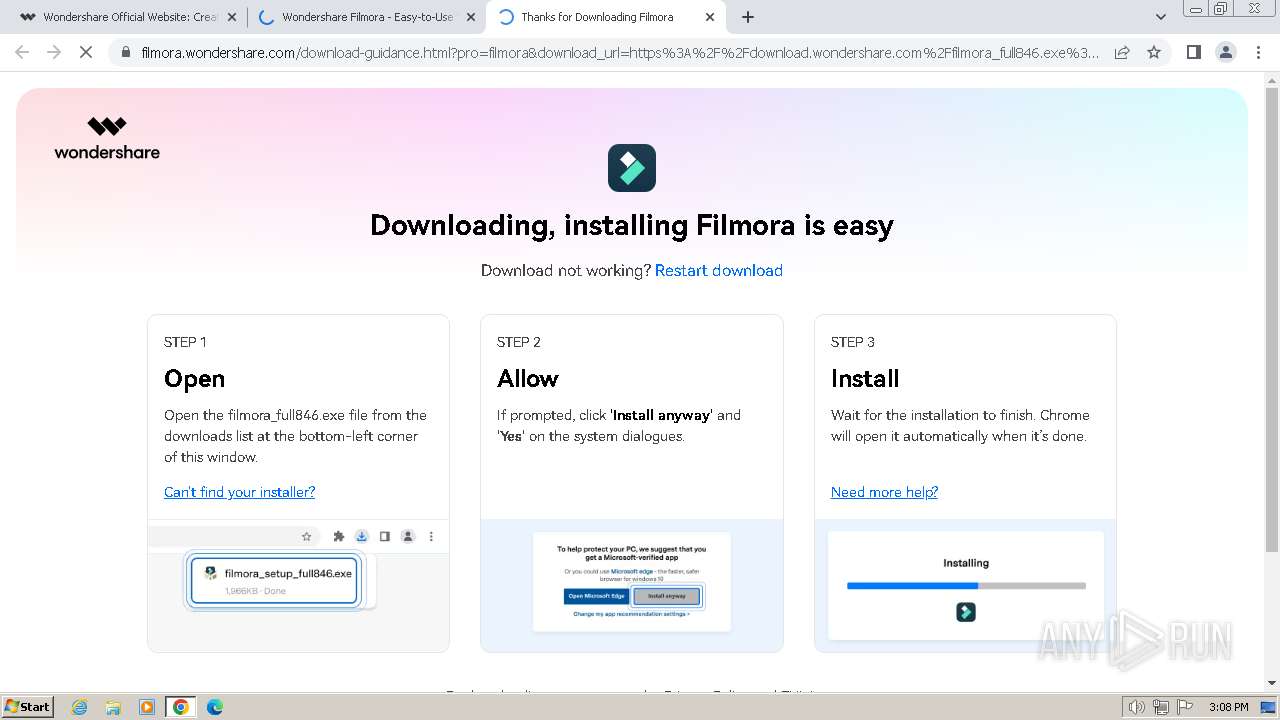Image resolution: width=1280 pixels, height=720 pixels.
Task: Open Chrome three-dot menu
Action: coord(1258,52)
